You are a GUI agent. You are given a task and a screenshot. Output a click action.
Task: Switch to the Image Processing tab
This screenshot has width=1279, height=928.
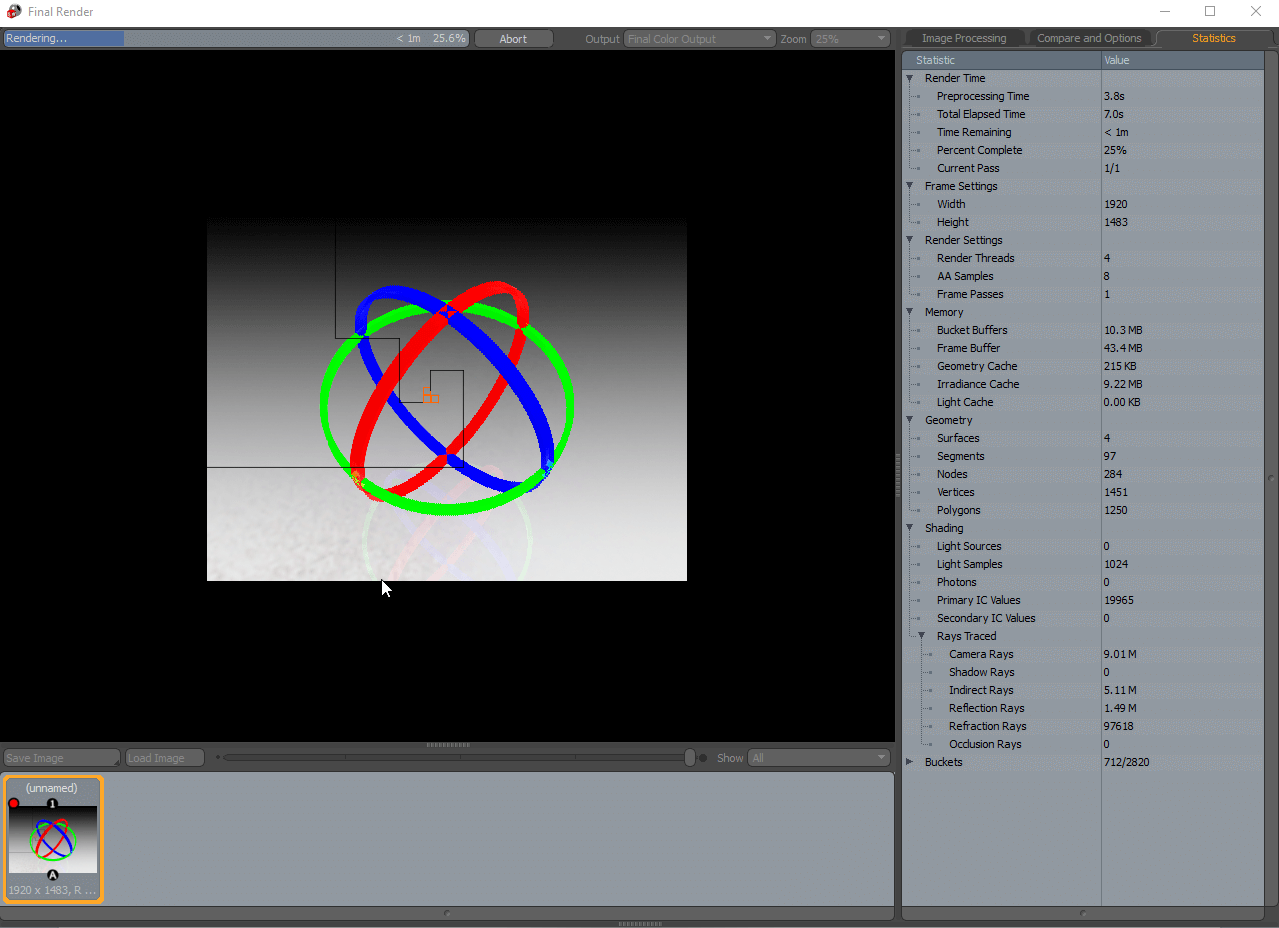point(964,38)
